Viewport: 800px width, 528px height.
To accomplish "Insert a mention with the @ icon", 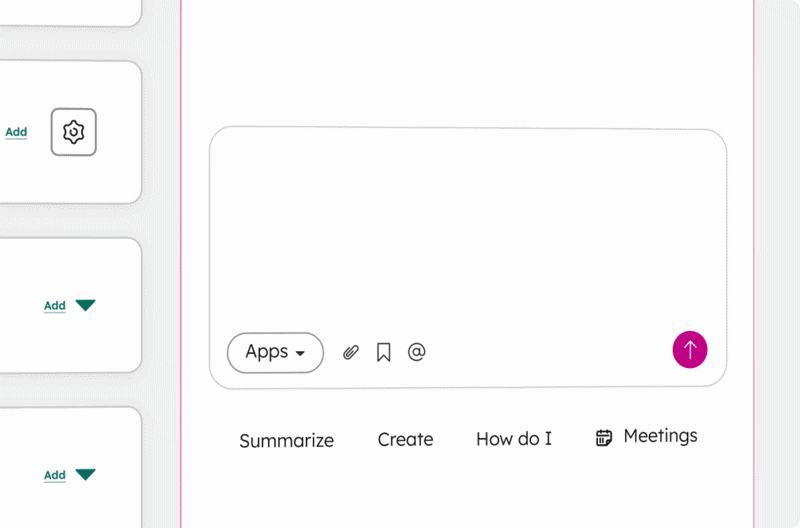I will coord(416,351).
